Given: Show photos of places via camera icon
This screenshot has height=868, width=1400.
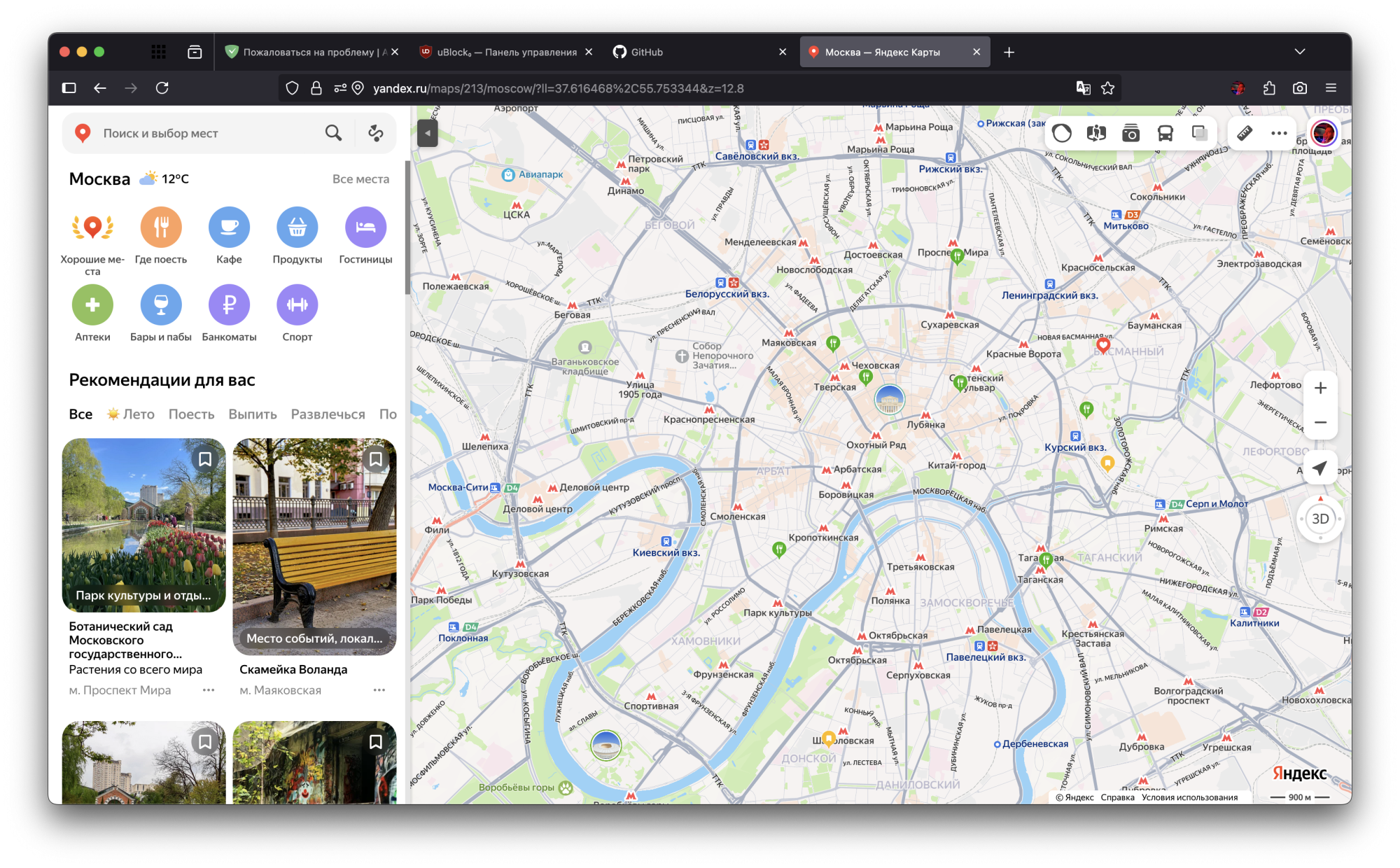Looking at the screenshot, I should click(x=1130, y=133).
